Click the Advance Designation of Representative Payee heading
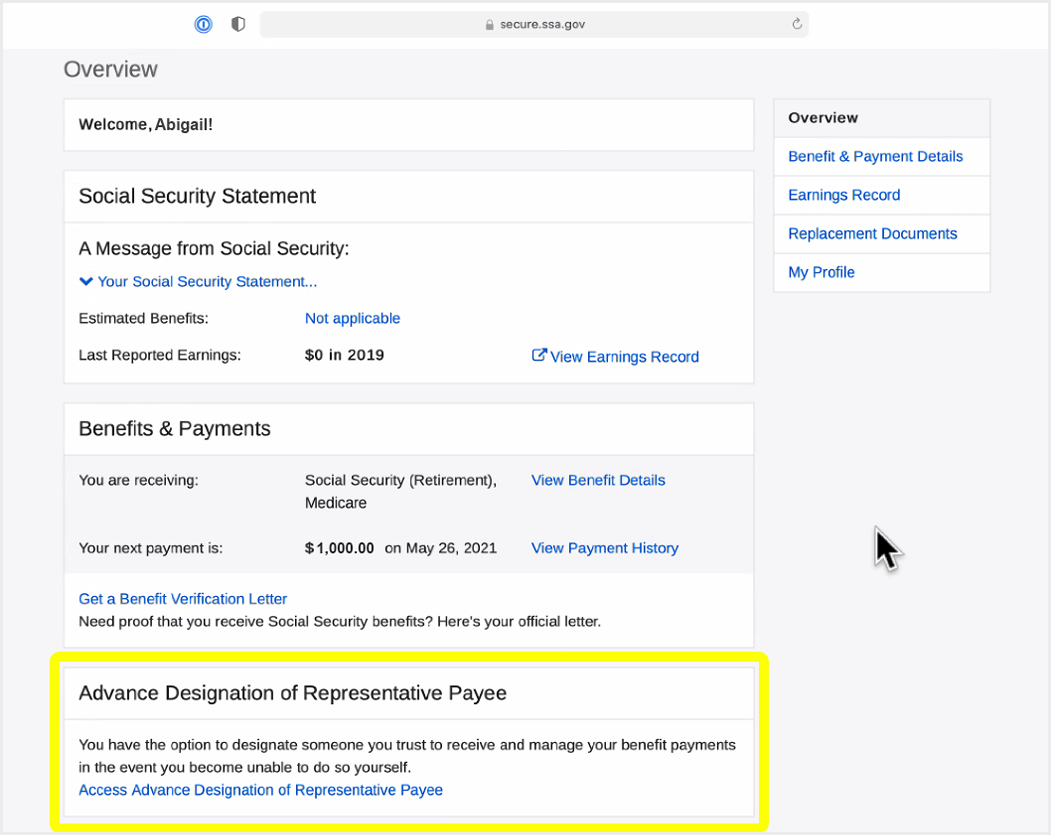1051x835 pixels. (x=292, y=693)
